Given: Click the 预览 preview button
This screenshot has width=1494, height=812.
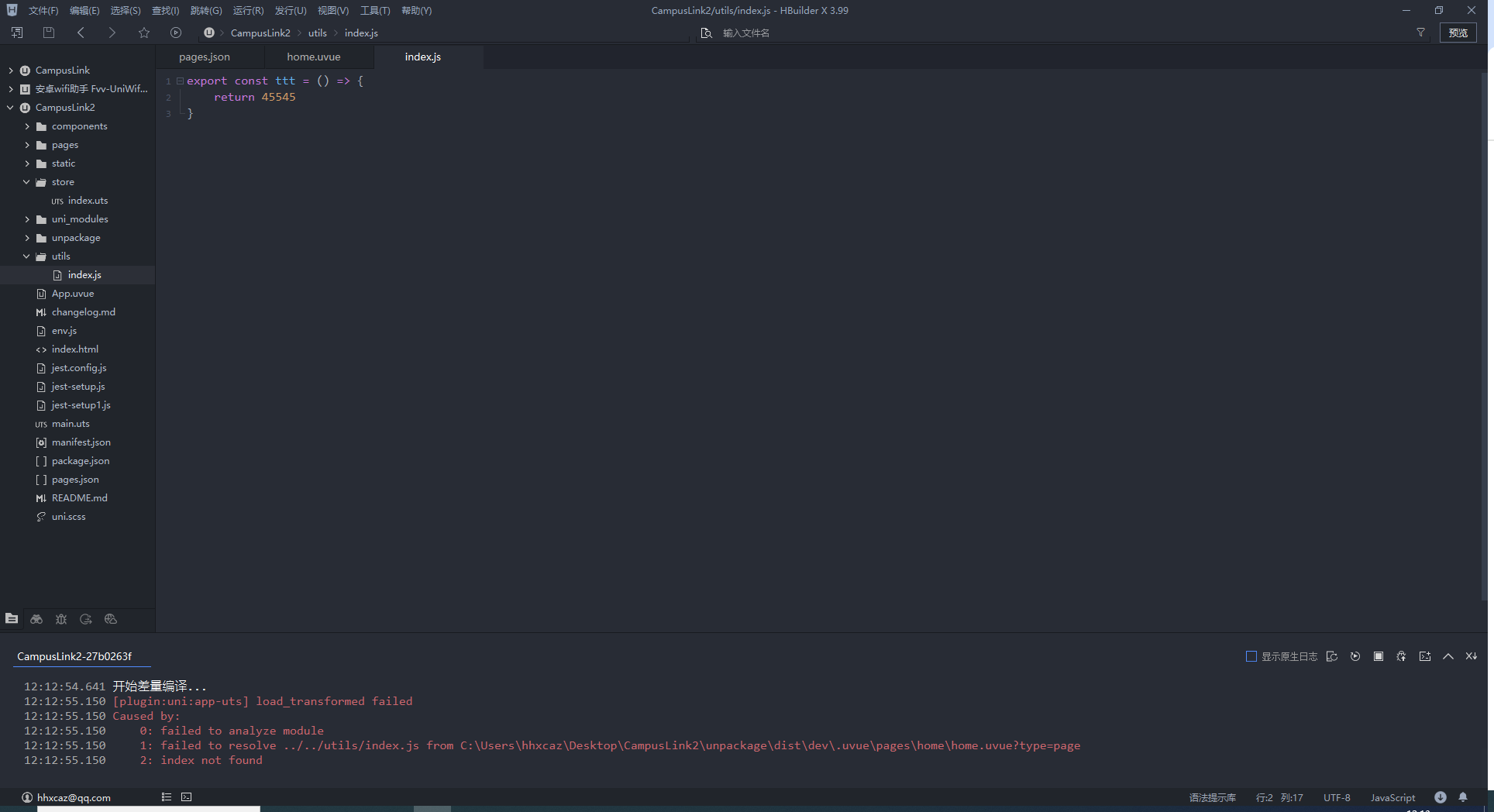Looking at the screenshot, I should click(x=1458, y=33).
